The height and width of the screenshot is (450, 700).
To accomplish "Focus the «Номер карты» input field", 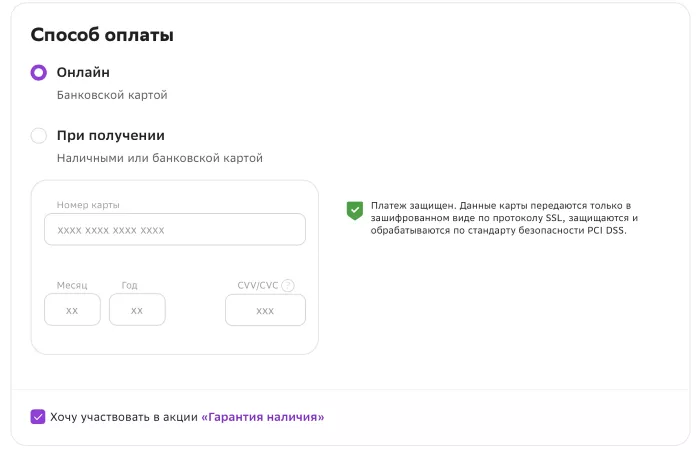I will 174,229.
